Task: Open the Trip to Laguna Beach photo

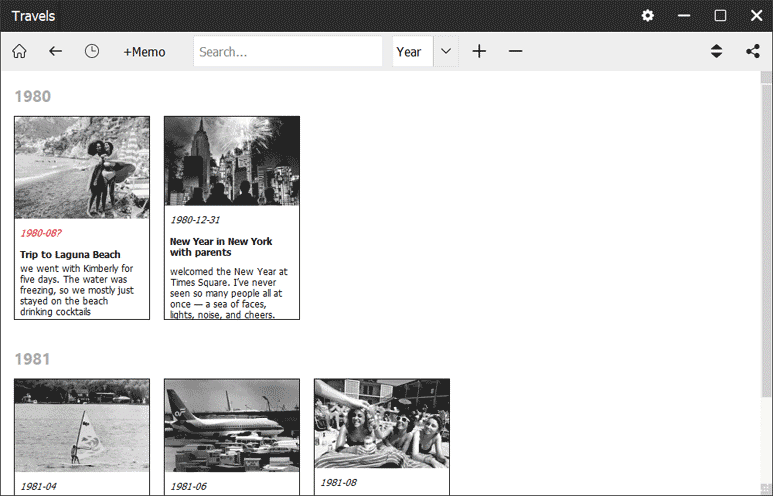Action: coord(82,167)
